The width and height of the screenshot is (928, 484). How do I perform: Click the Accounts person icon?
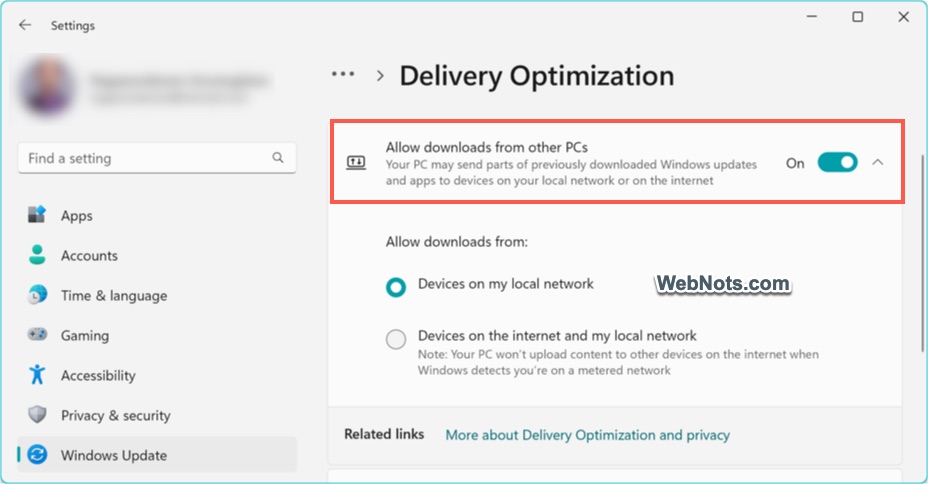(38, 255)
